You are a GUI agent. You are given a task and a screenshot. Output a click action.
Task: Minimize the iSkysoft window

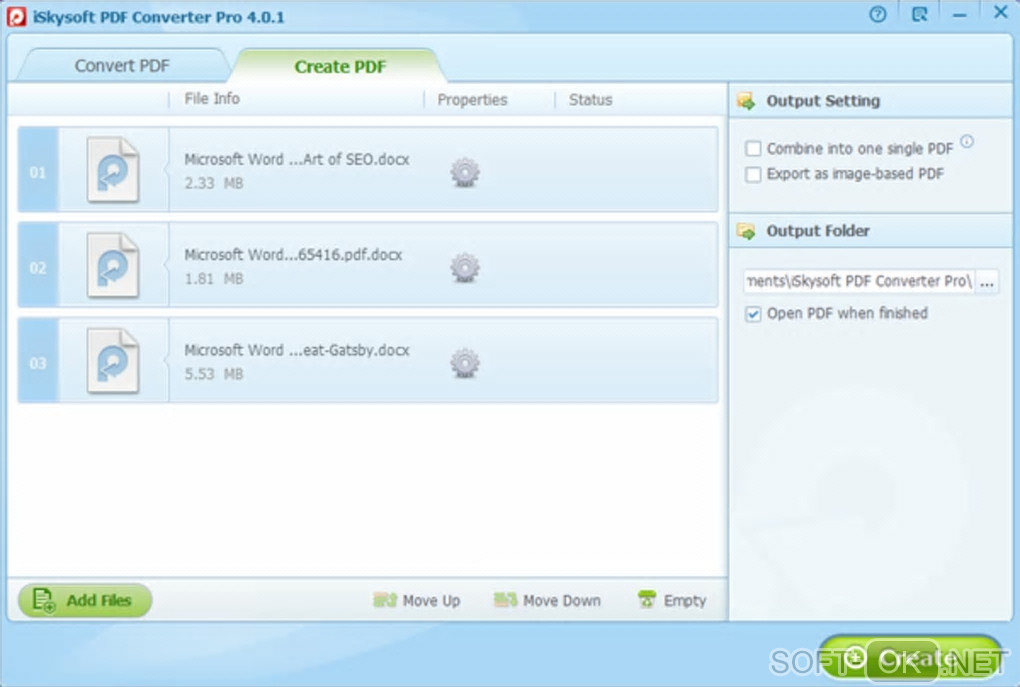click(960, 15)
